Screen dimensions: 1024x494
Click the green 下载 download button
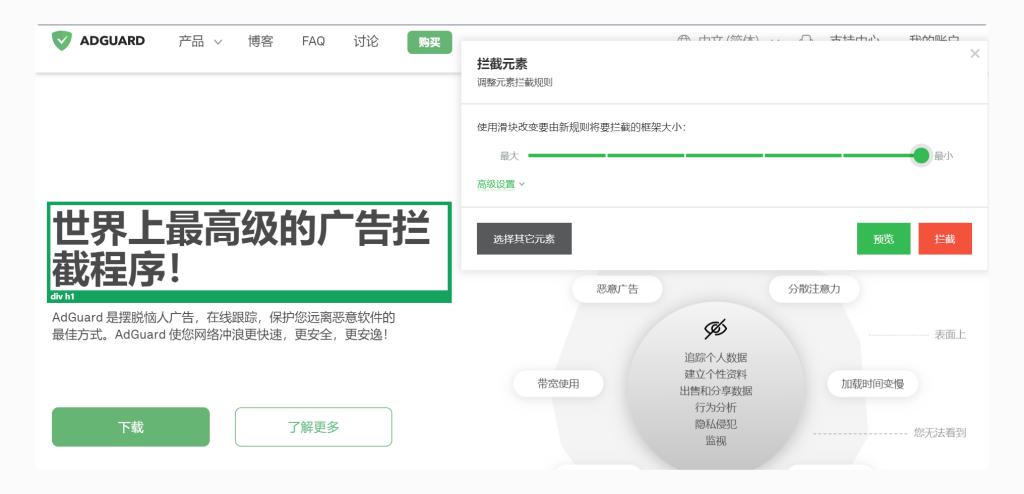[131, 427]
